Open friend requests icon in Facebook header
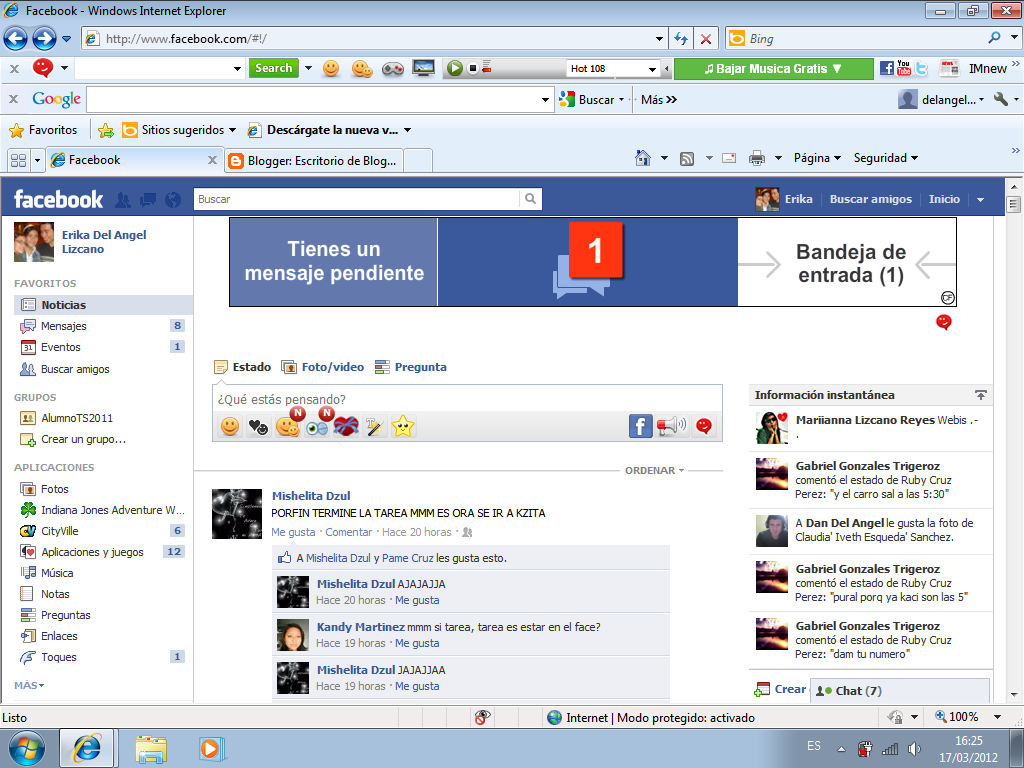 coord(122,199)
